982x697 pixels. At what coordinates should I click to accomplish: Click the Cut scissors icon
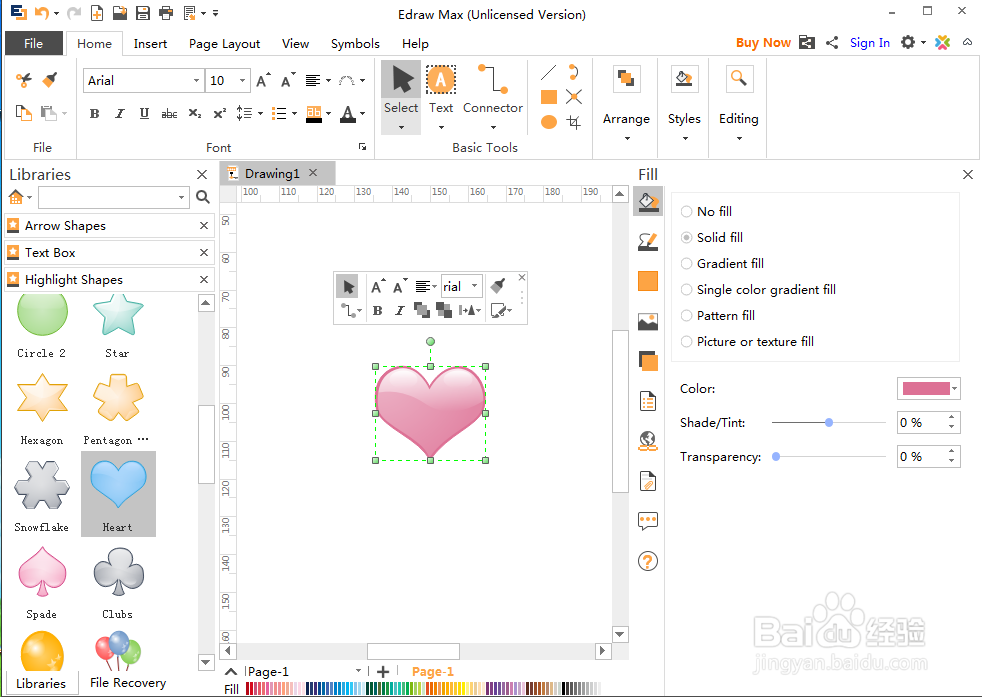[24, 80]
